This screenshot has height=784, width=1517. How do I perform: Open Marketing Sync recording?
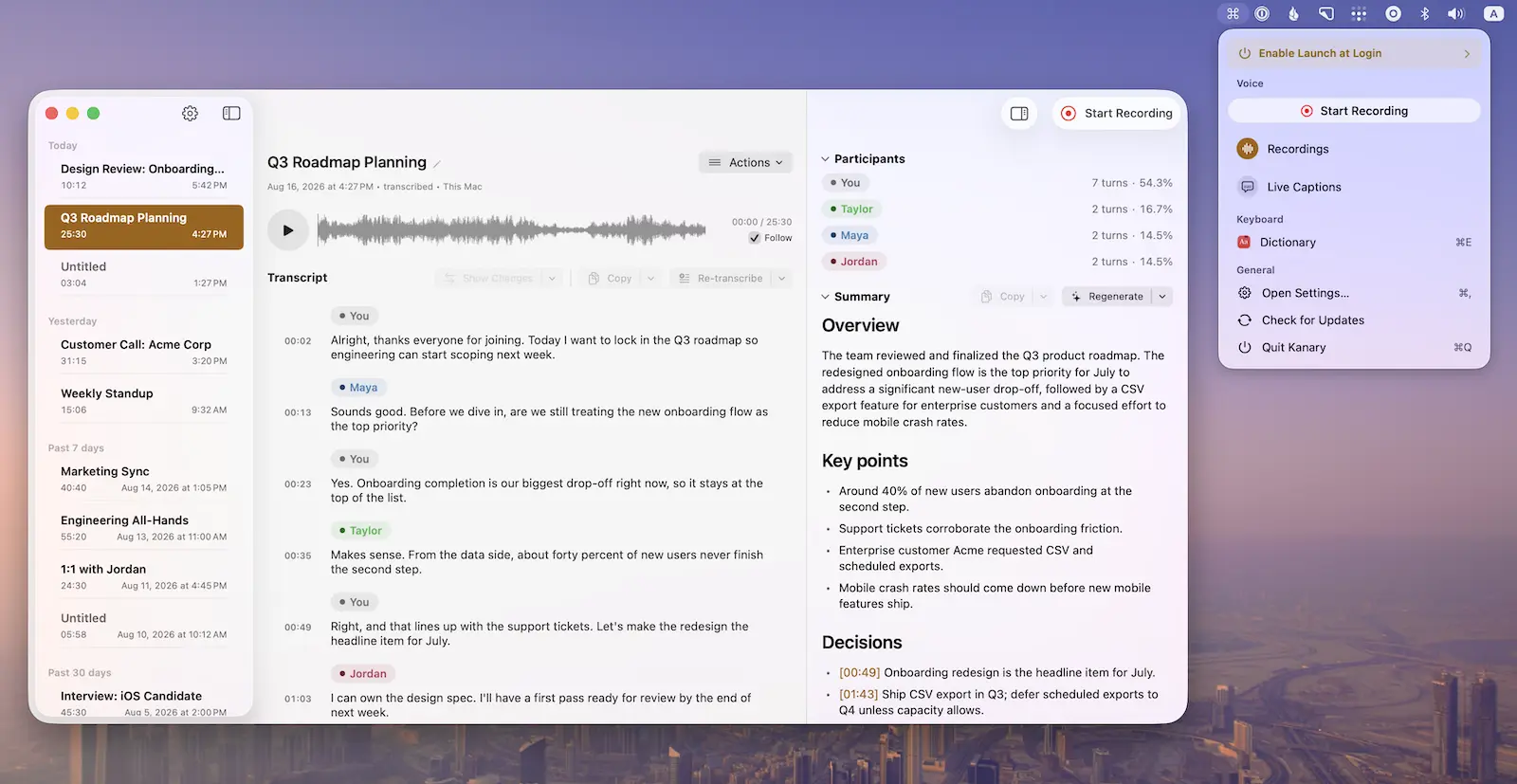tap(144, 479)
